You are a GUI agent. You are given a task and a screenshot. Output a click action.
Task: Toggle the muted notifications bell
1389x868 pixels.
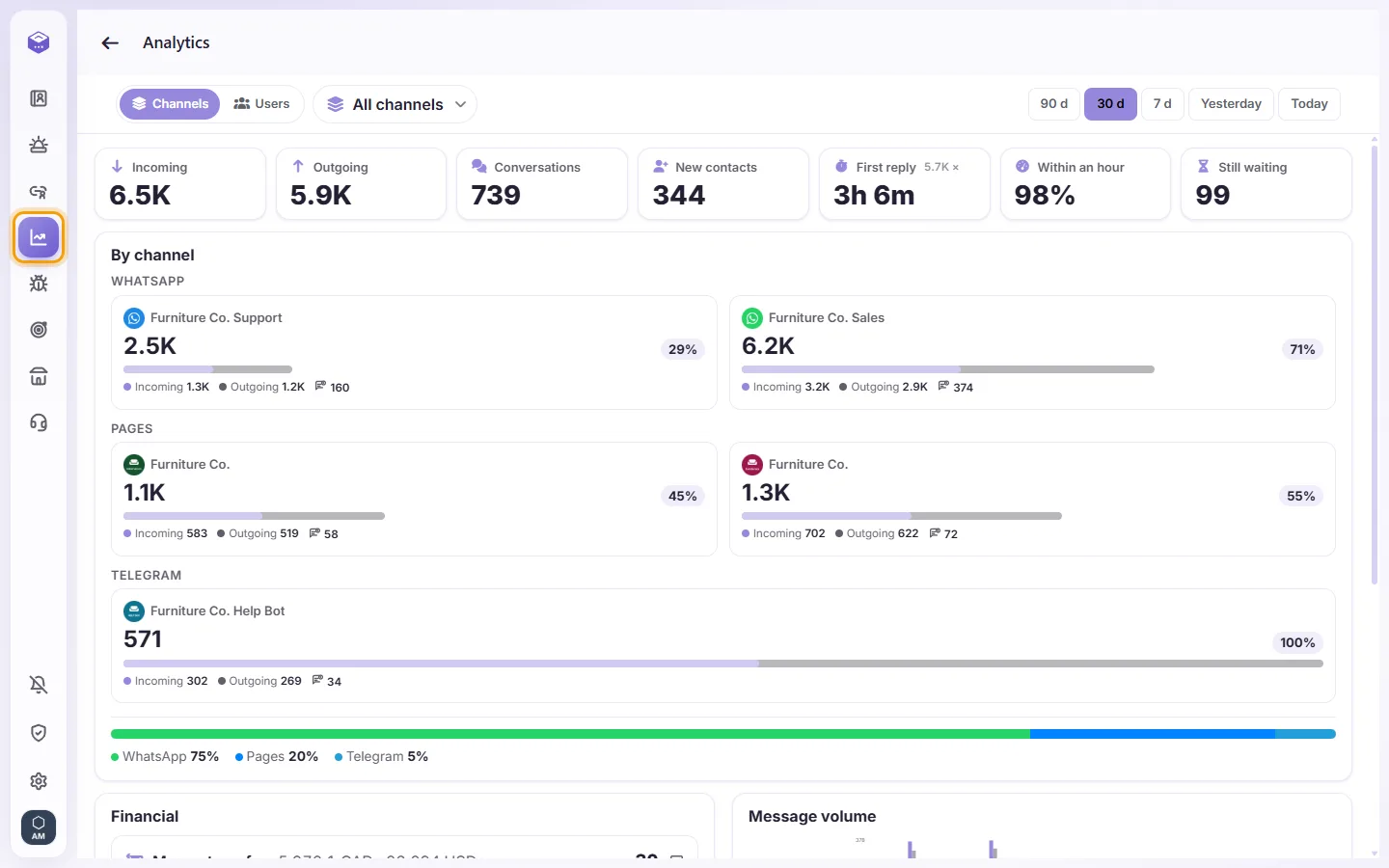pyautogui.click(x=39, y=685)
